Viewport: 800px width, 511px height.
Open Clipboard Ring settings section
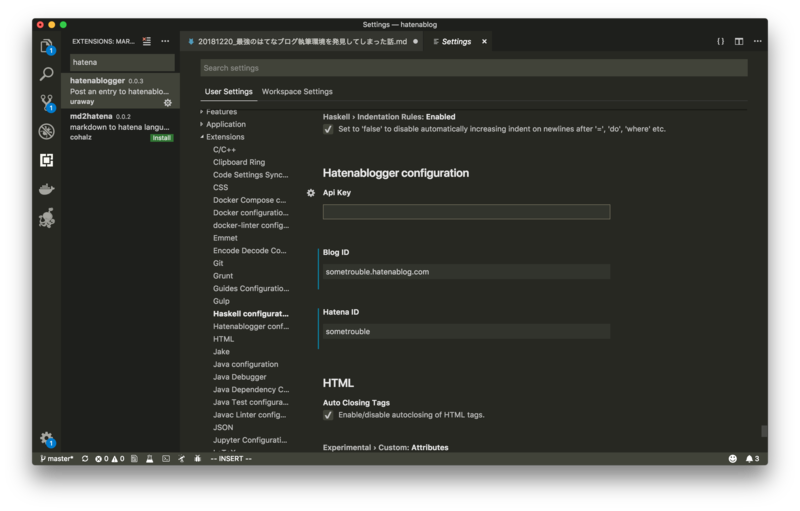[239, 162]
